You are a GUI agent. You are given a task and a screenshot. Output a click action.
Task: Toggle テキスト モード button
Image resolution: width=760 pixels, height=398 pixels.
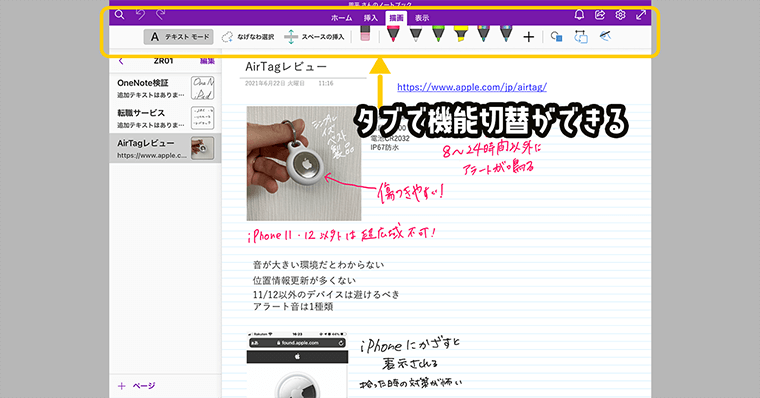(x=178, y=37)
